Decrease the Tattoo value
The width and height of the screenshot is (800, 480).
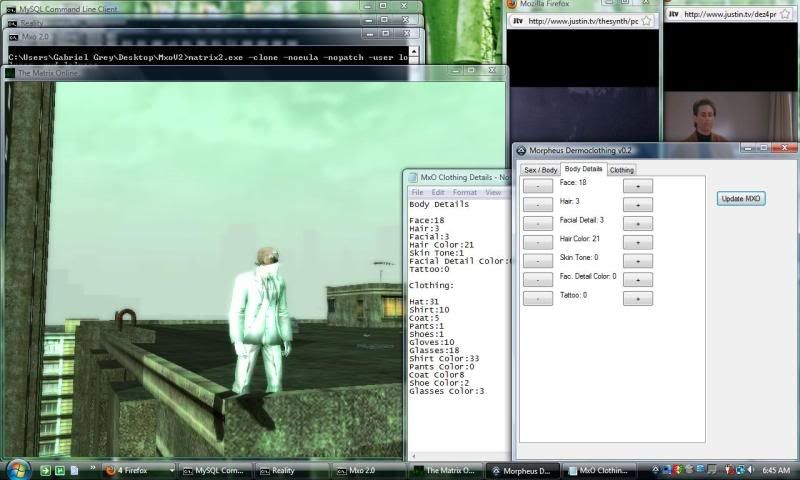(538, 298)
